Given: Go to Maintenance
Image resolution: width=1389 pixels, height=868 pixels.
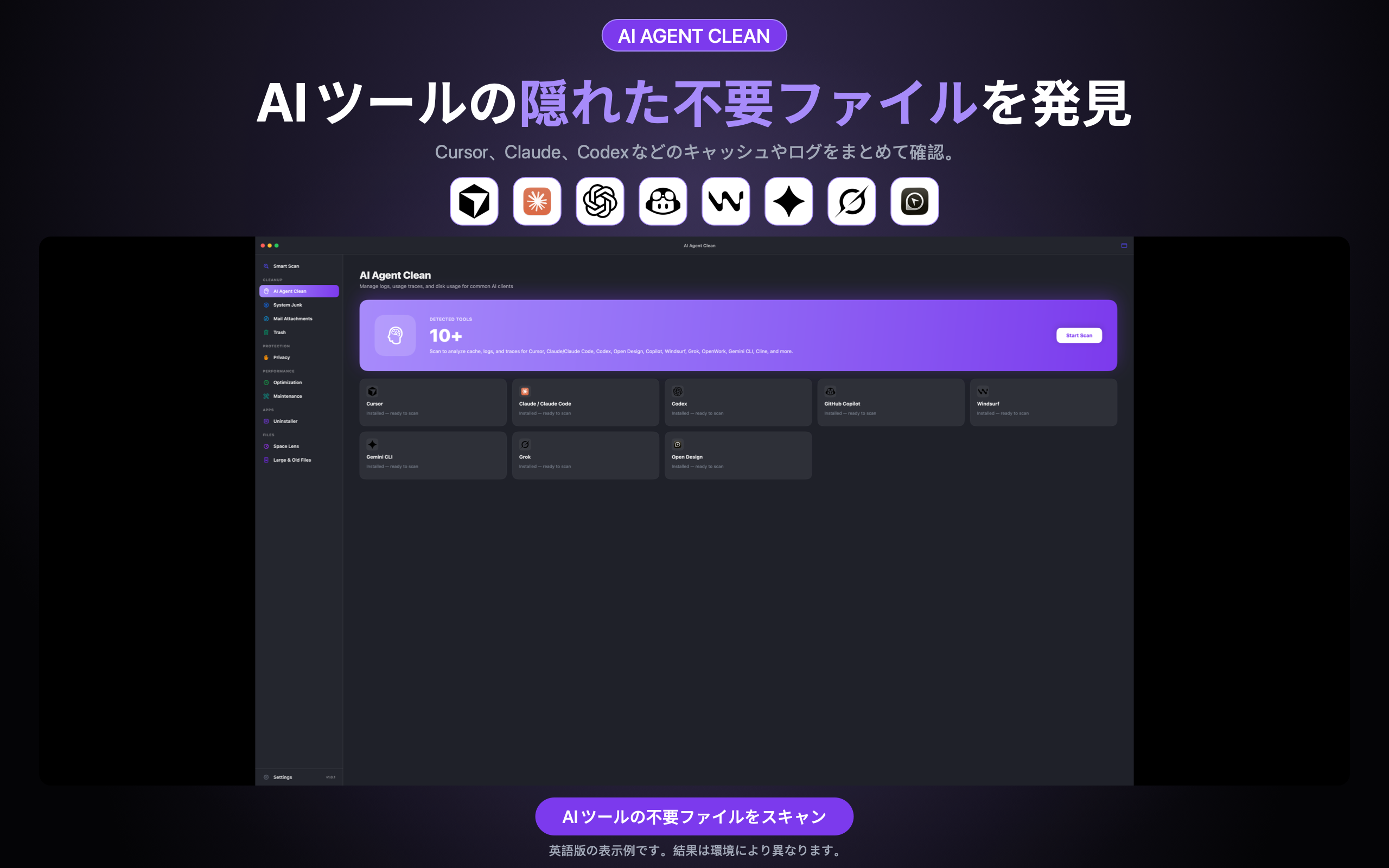Looking at the screenshot, I should coord(299,396).
